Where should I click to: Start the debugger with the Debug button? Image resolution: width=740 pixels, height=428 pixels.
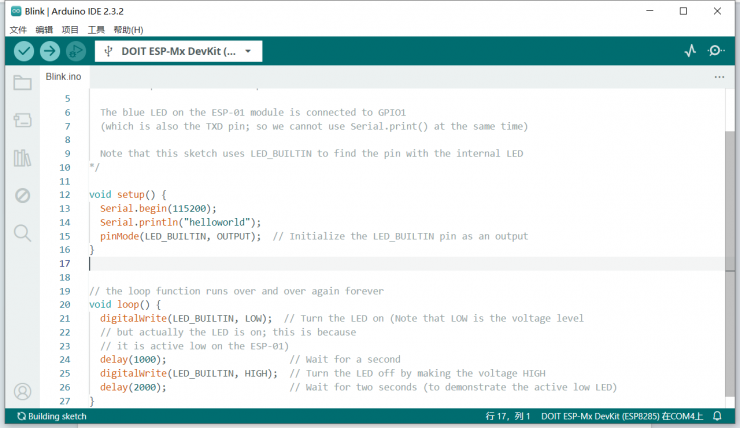(x=76, y=51)
